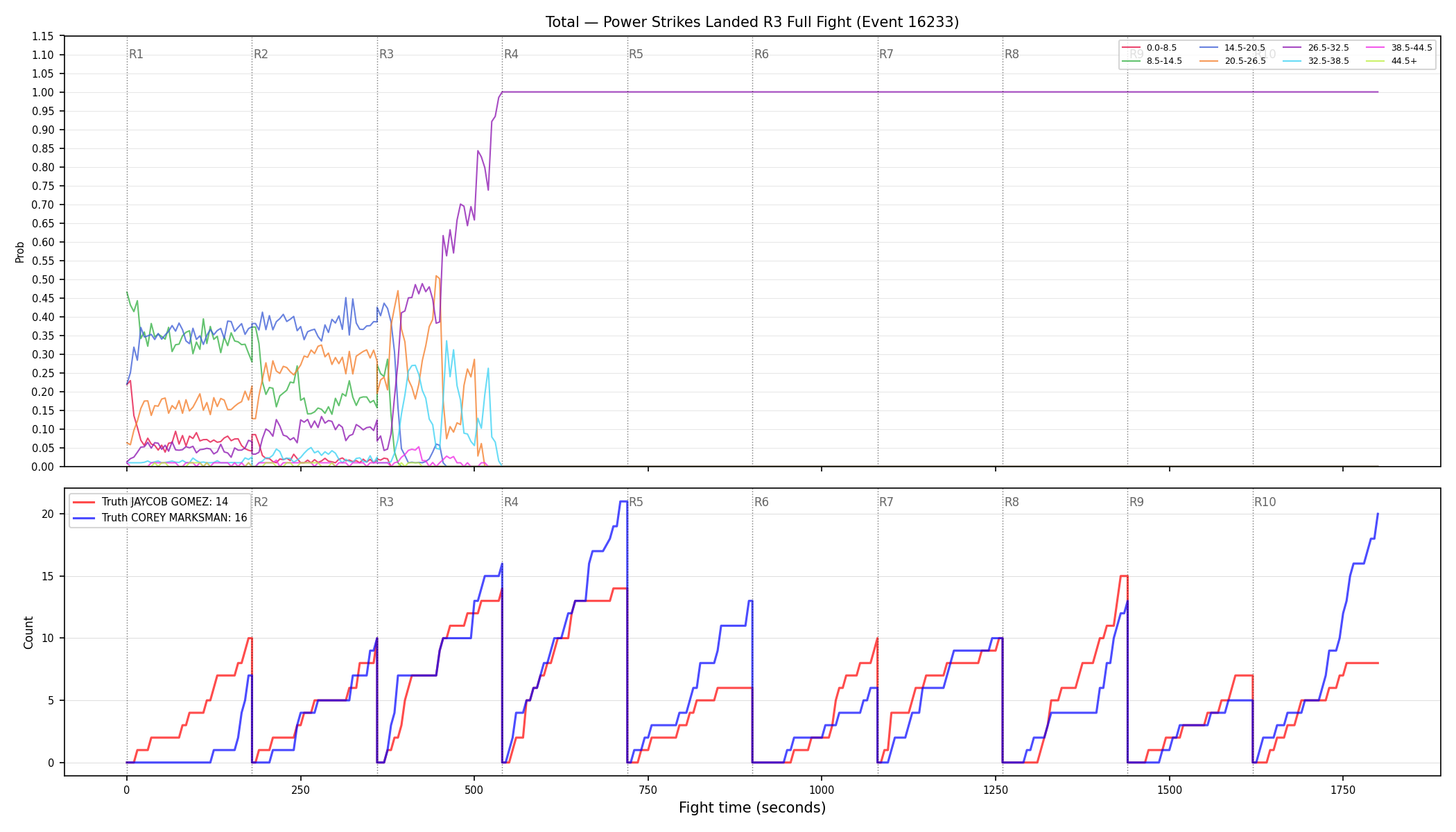The width and height of the screenshot is (1456, 832).
Task: Click the 0.00 tick on the Prob axis
Action: click(42, 467)
